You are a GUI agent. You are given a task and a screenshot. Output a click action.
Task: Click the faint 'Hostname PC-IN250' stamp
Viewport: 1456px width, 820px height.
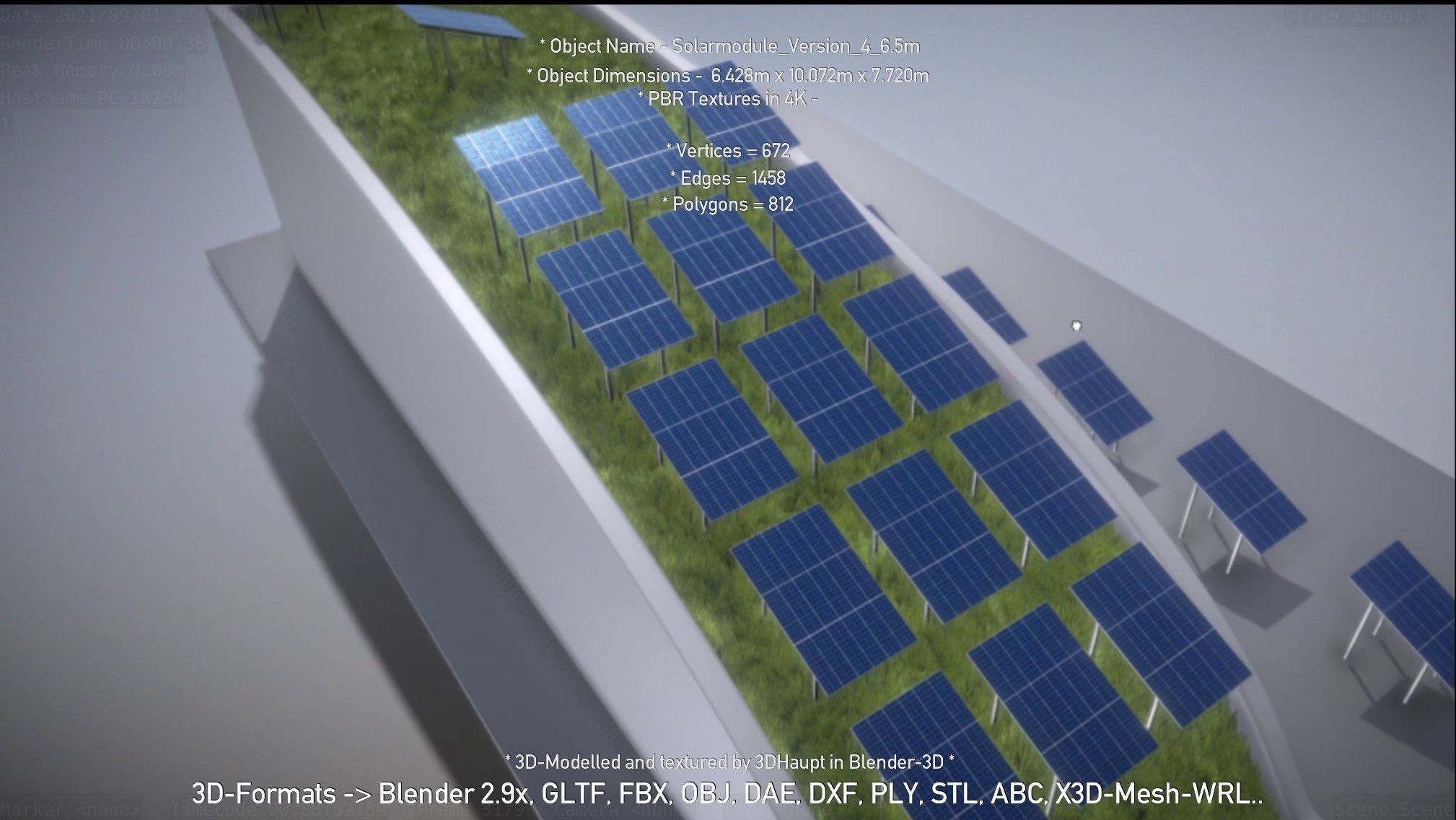click(92, 98)
